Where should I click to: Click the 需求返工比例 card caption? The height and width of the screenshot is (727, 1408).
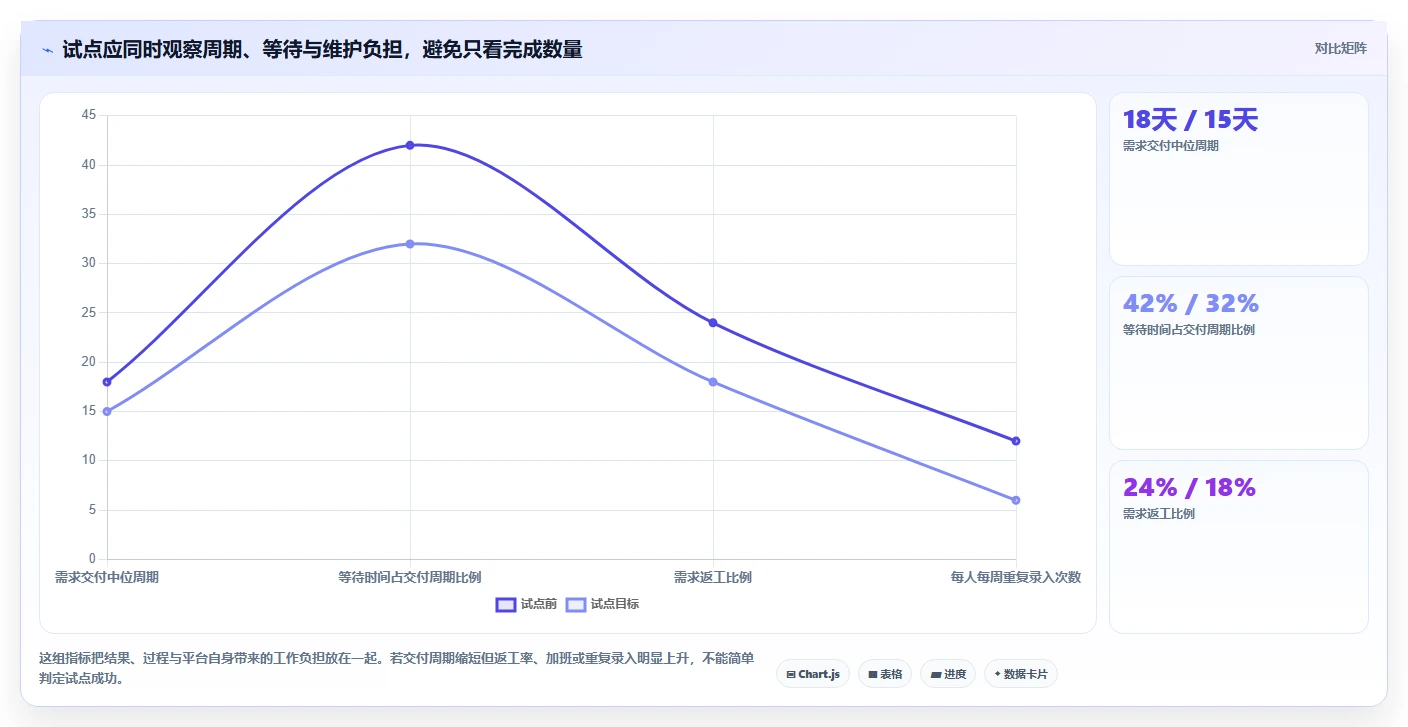click(x=1159, y=514)
